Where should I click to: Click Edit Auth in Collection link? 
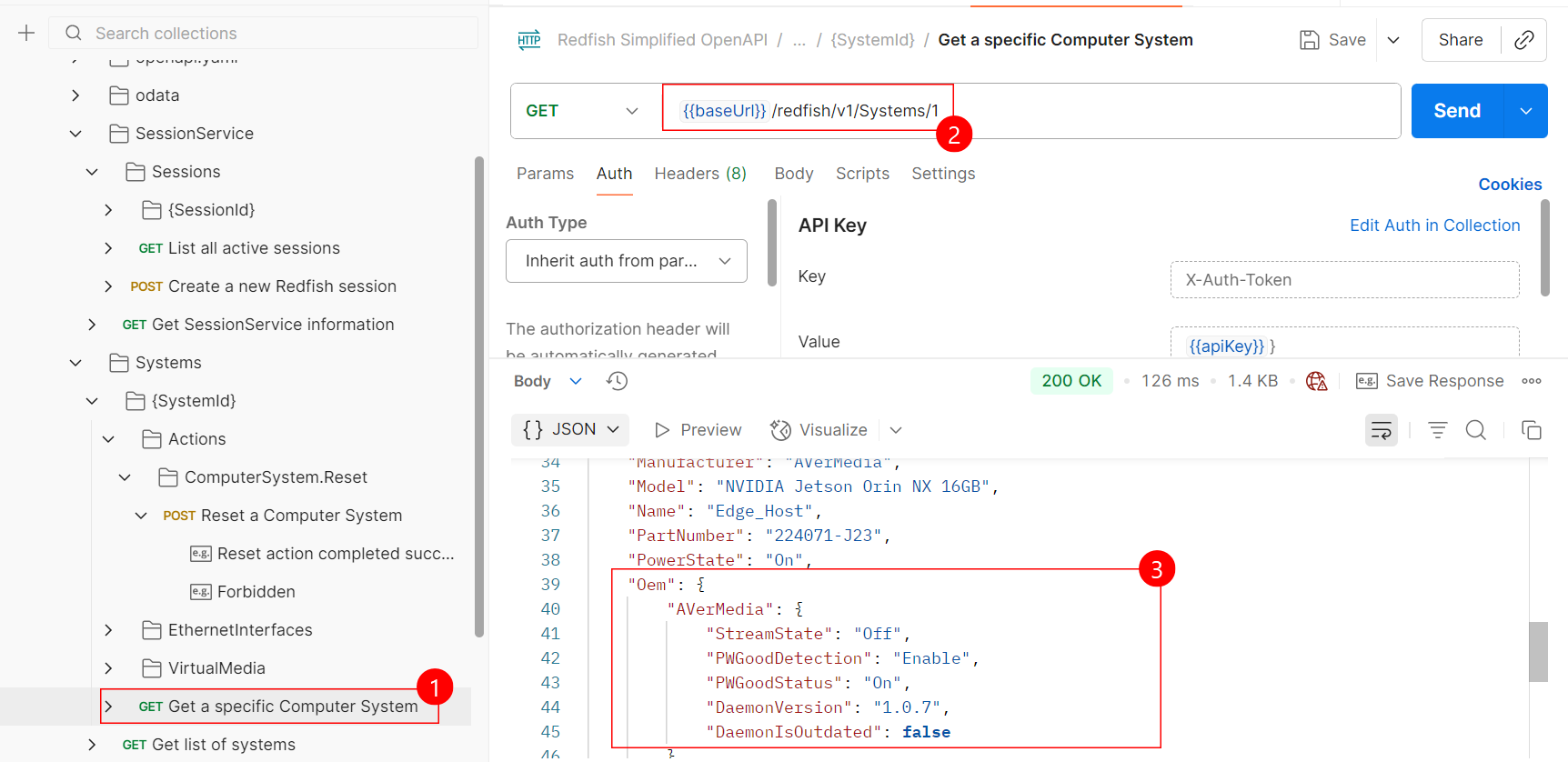click(x=1434, y=226)
